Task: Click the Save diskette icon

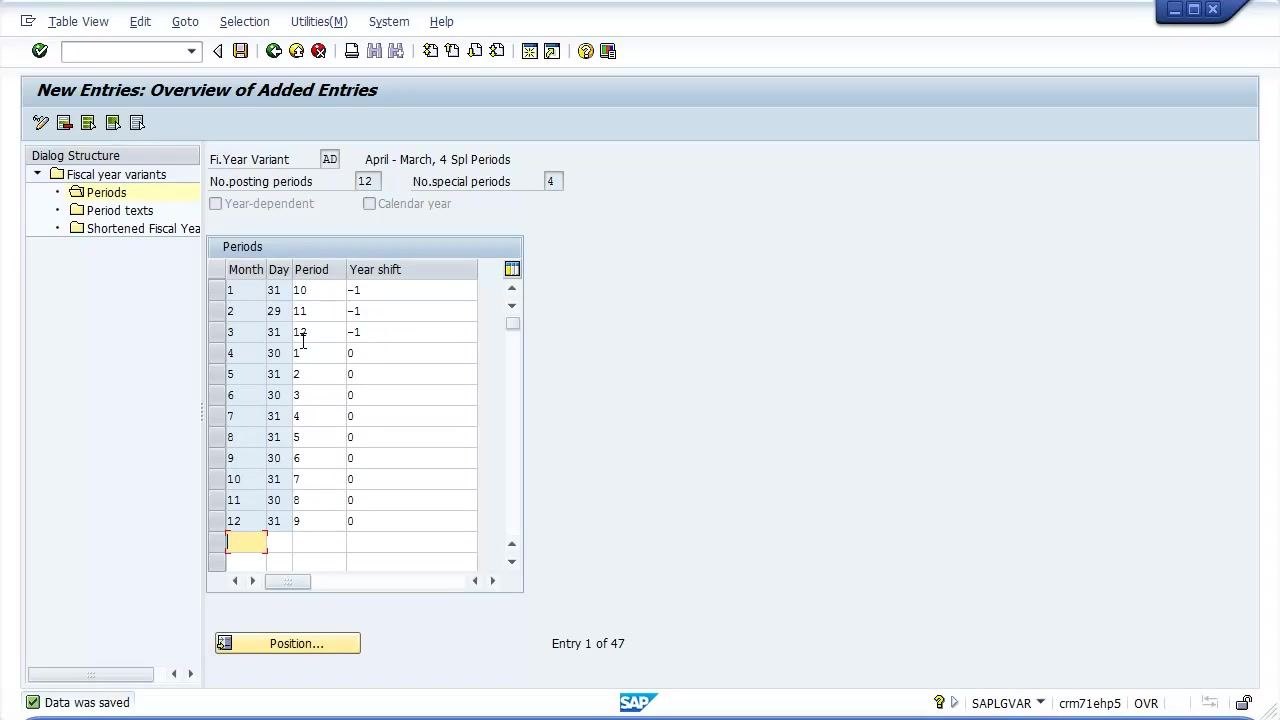Action: (240, 51)
